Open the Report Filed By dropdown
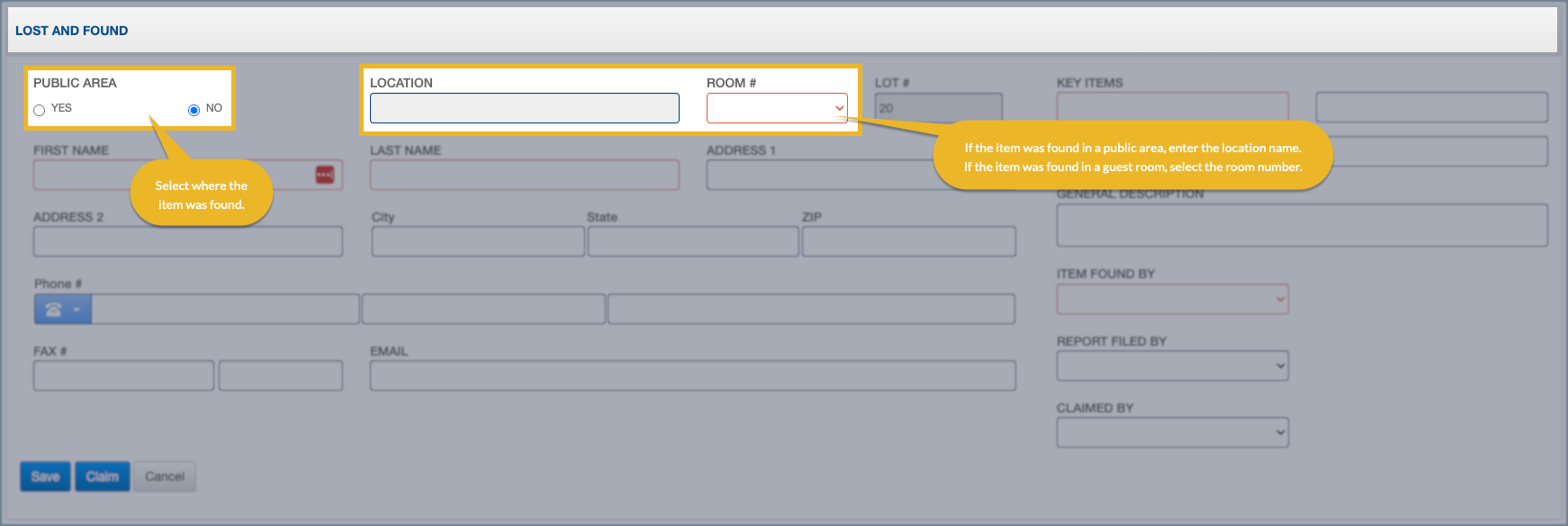 [1172, 366]
